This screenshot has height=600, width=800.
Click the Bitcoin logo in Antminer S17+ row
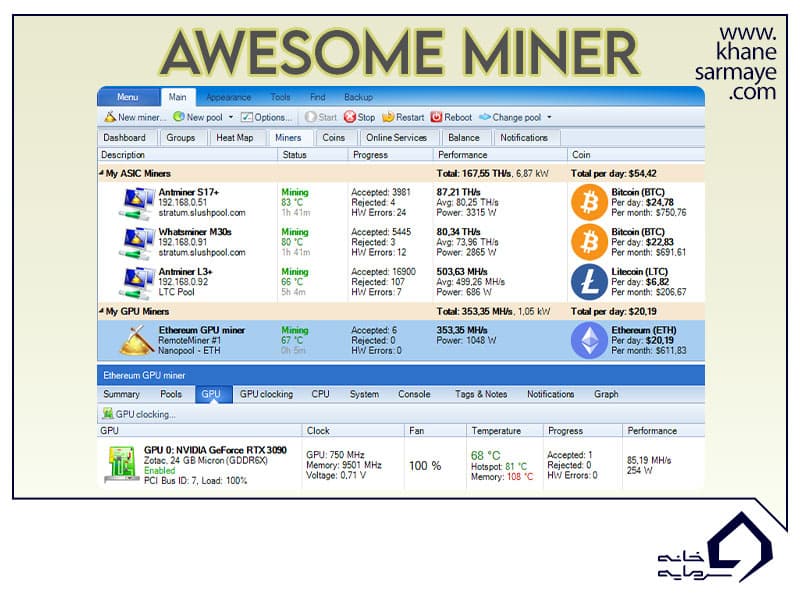[x=589, y=202]
